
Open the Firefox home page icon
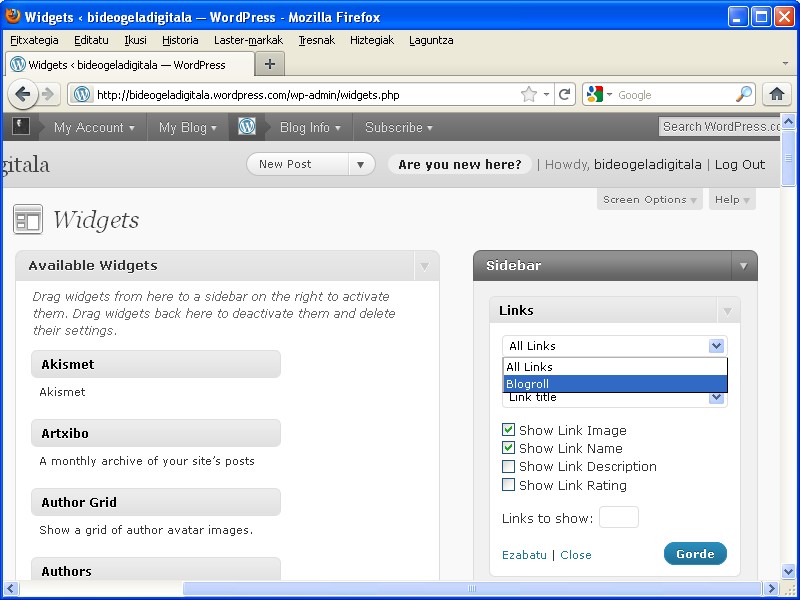click(777, 94)
